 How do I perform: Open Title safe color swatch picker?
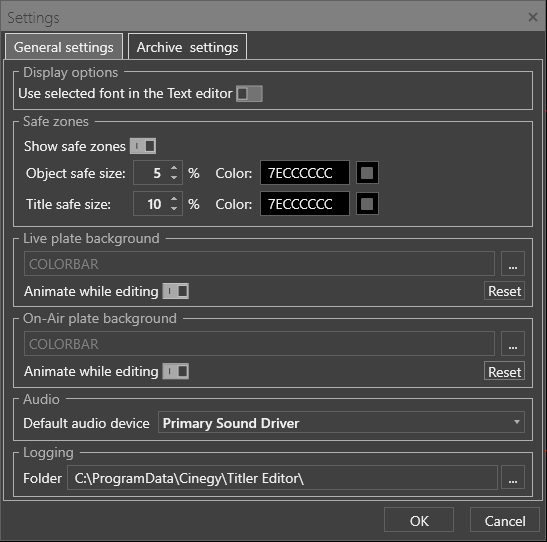(x=367, y=204)
